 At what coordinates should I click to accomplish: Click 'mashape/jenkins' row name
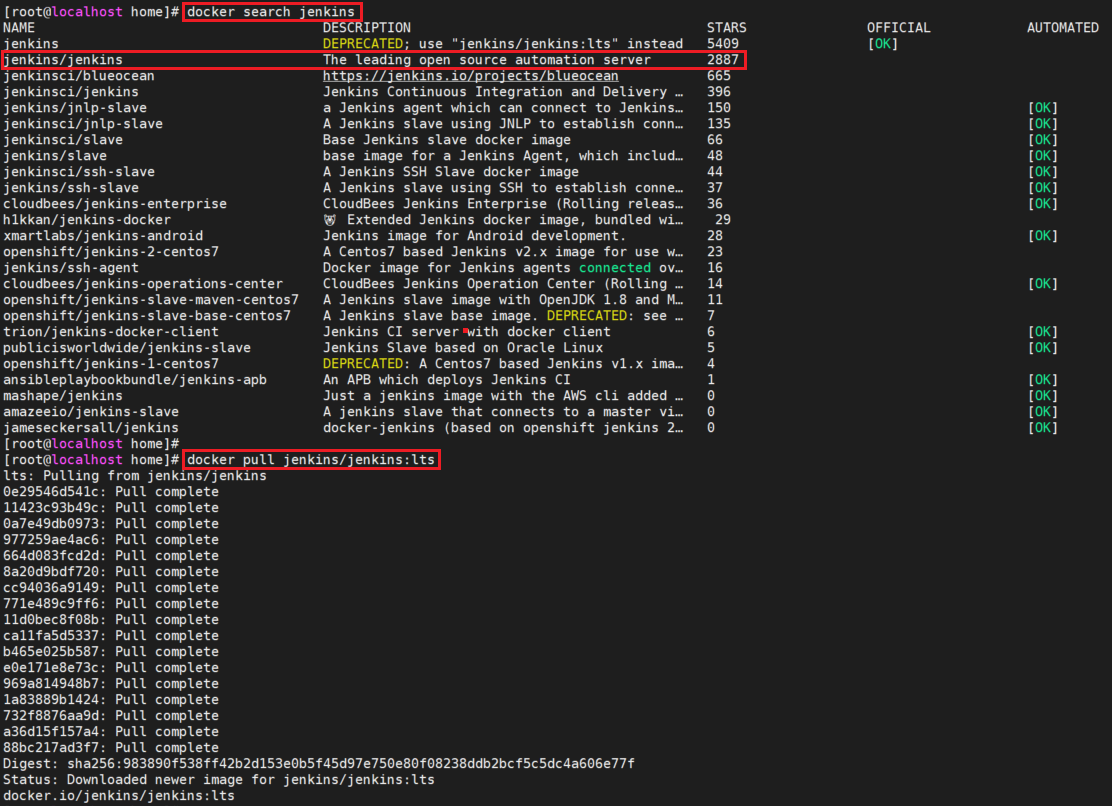63,396
